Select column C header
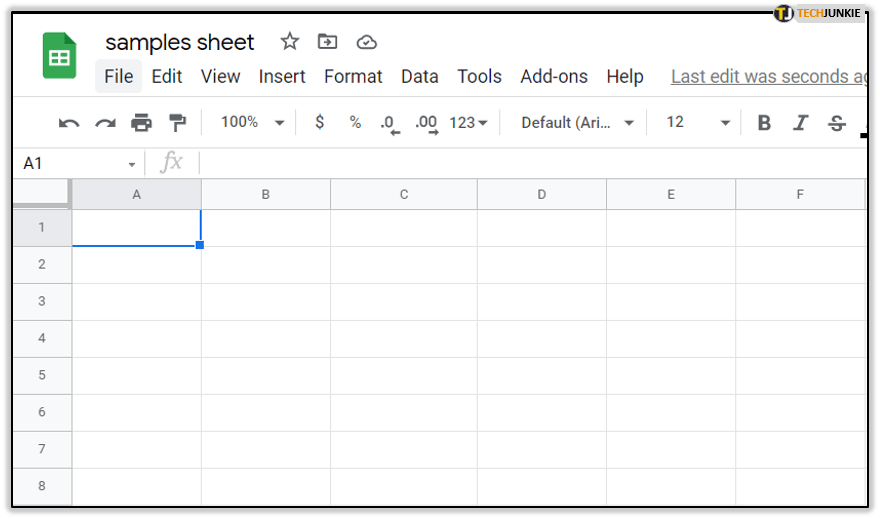 coord(404,195)
